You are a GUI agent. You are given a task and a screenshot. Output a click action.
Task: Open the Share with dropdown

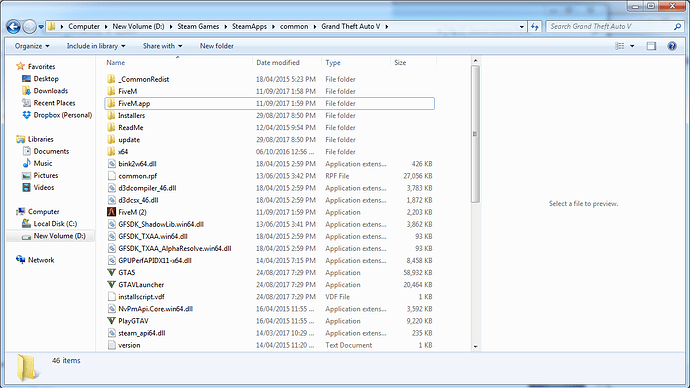pyautogui.click(x=162, y=46)
